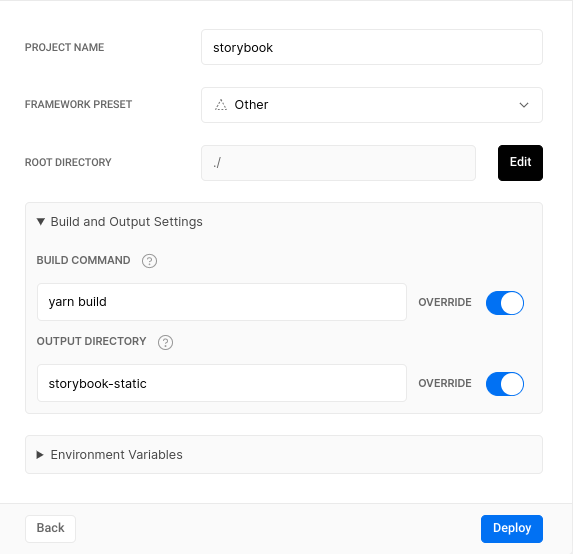This screenshot has height=554, width=573.
Task: Click the blue Deploy button
Action: click(x=512, y=528)
